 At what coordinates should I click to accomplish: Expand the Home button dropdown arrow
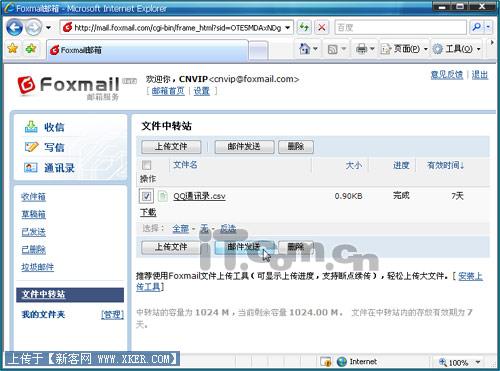pyautogui.click(x=315, y=49)
